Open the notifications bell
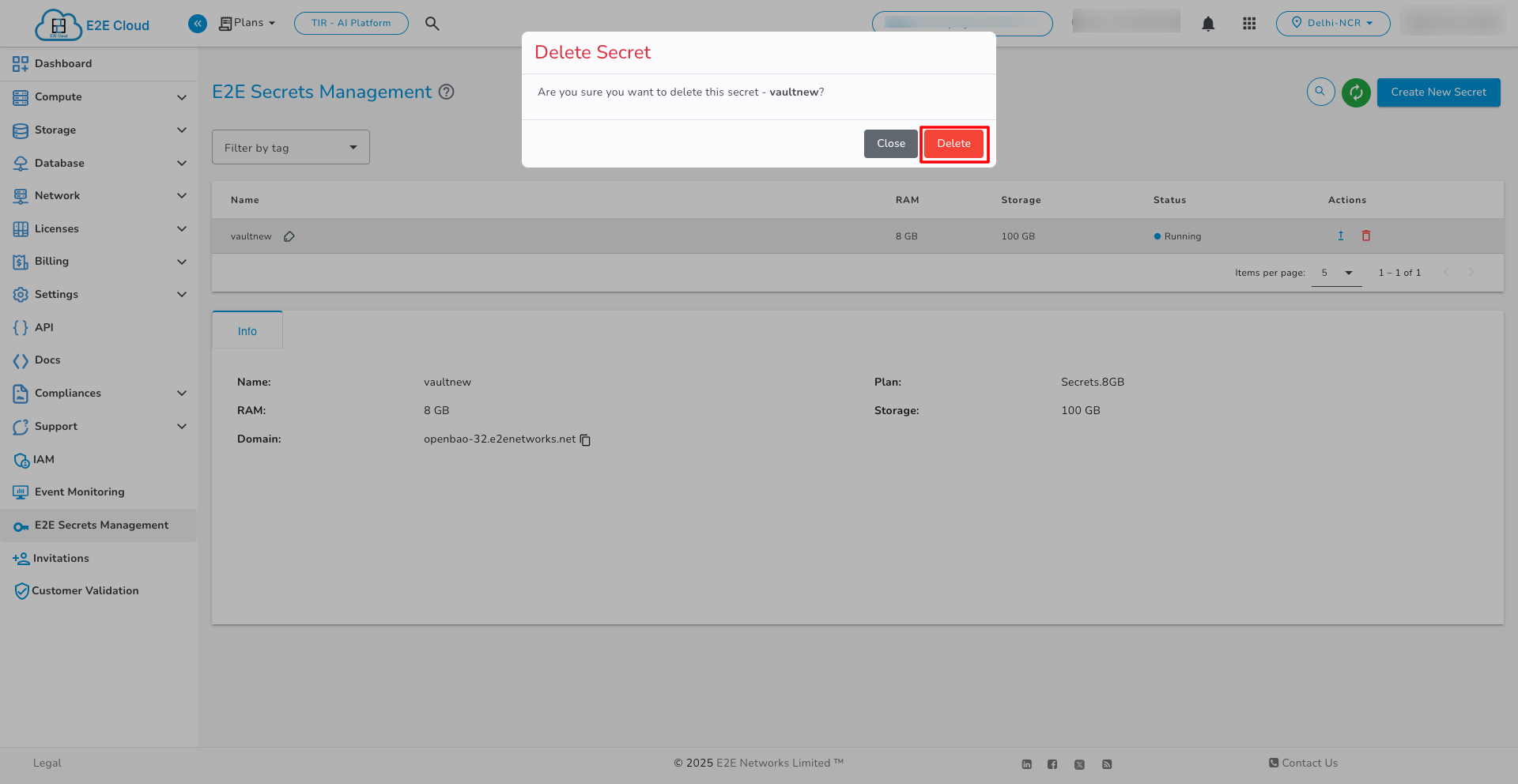 (1208, 24)
